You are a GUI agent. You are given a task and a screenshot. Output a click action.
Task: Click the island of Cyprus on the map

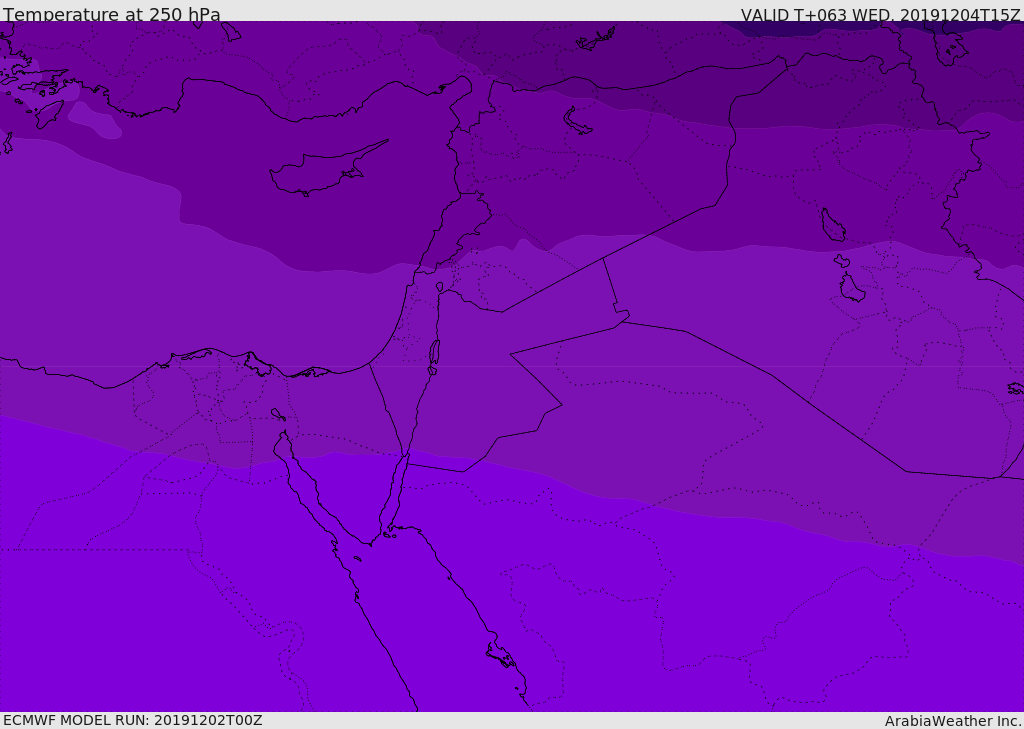click(328, 169)
